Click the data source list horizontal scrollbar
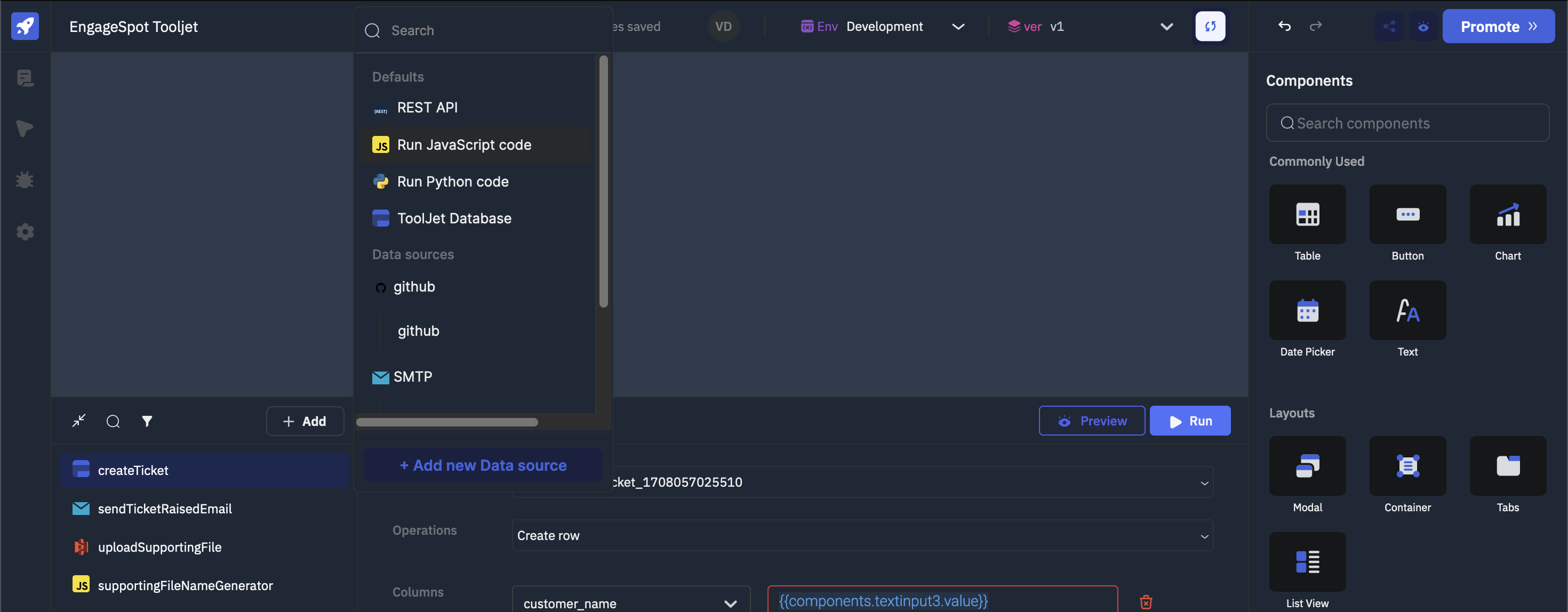The width and height of the screenshot is (1568, 612). point(447,422)
